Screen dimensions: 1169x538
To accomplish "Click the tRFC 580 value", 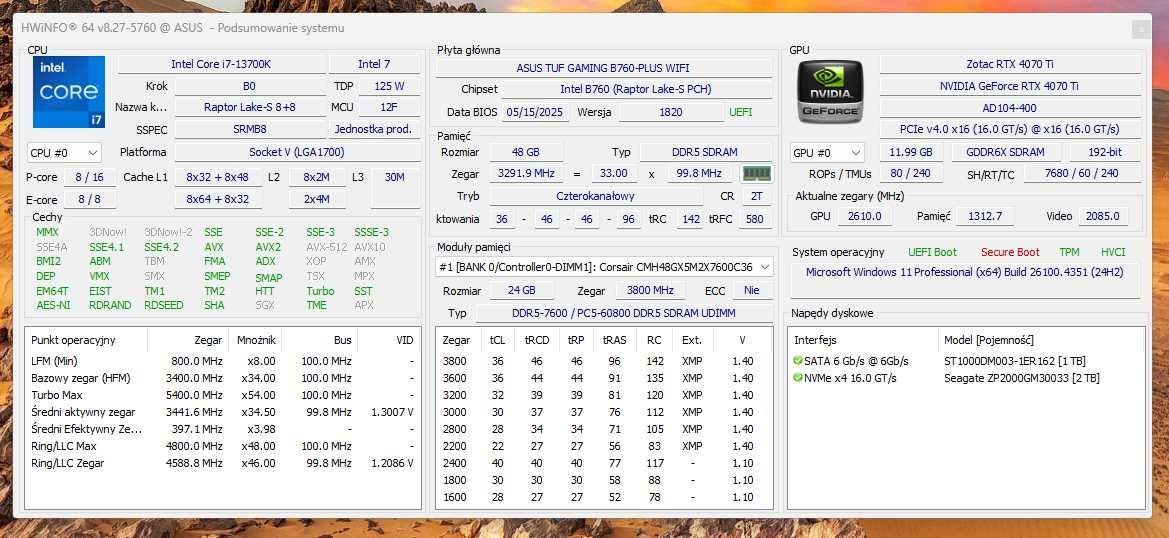I will [x=754, y=220].
